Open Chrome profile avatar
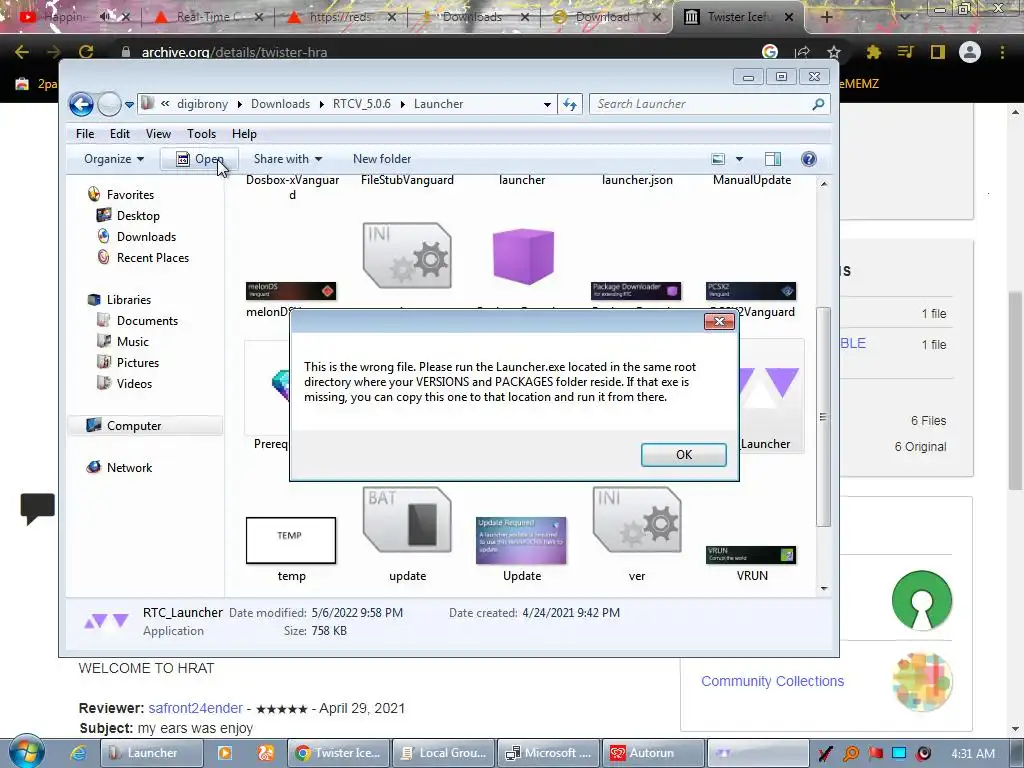1024x768 pixels. 970,52
